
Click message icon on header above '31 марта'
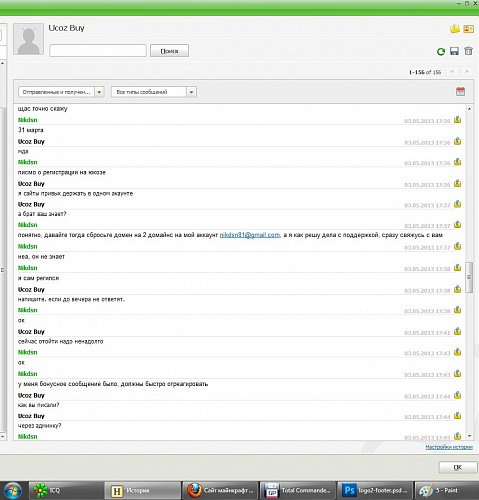coord(458,120)
